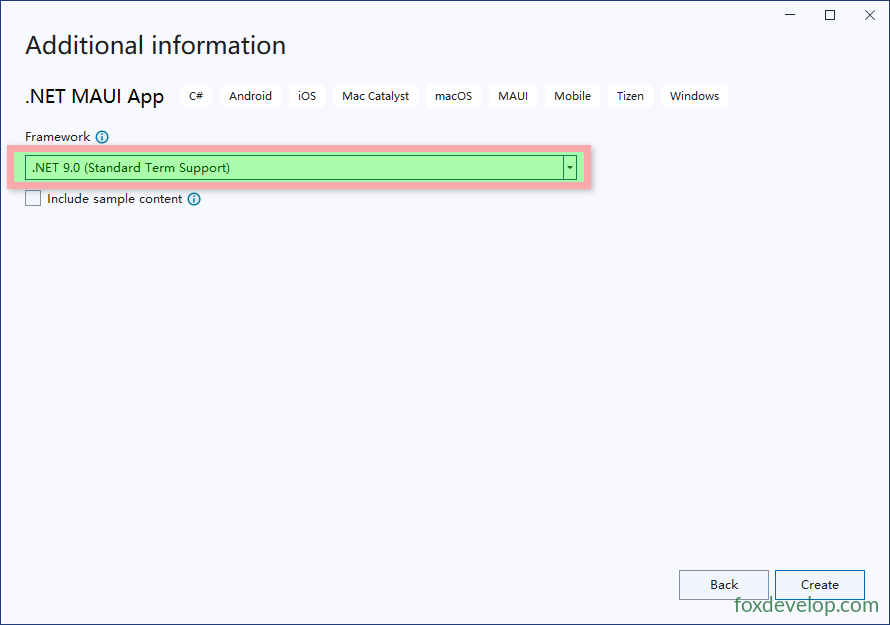Click the C# tag
890x625 pixels.
pos(196,96)
